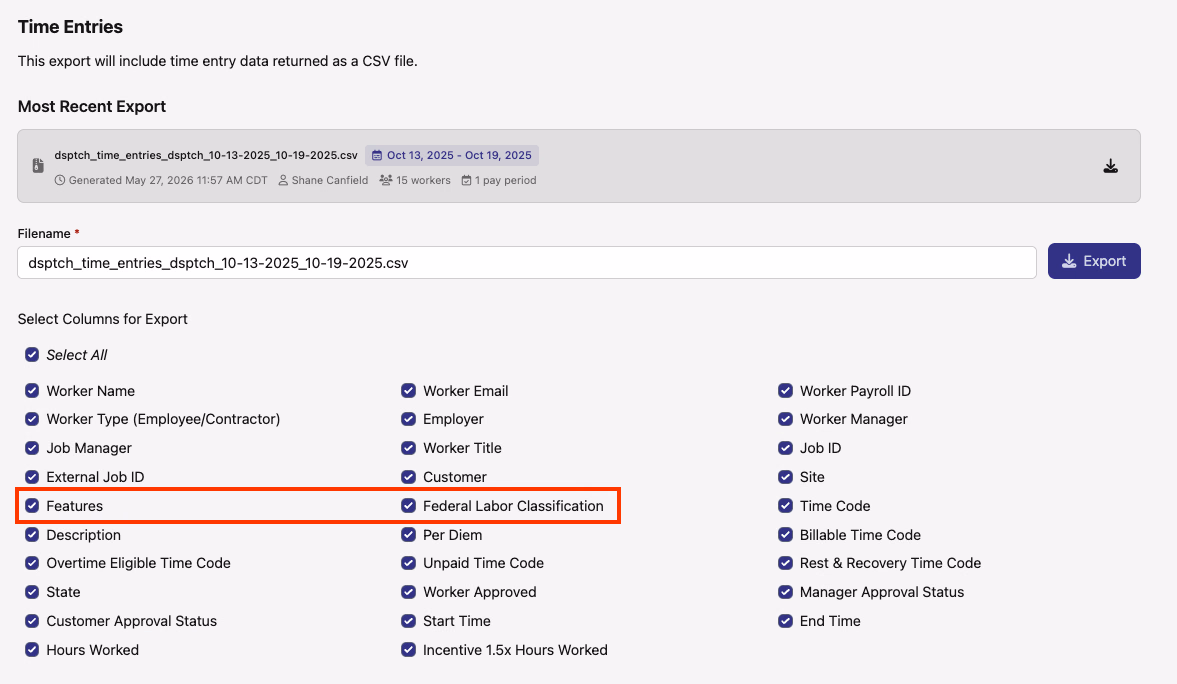Click the Export button
This screenshot has height=684, width=1177.
[1094, 261]
